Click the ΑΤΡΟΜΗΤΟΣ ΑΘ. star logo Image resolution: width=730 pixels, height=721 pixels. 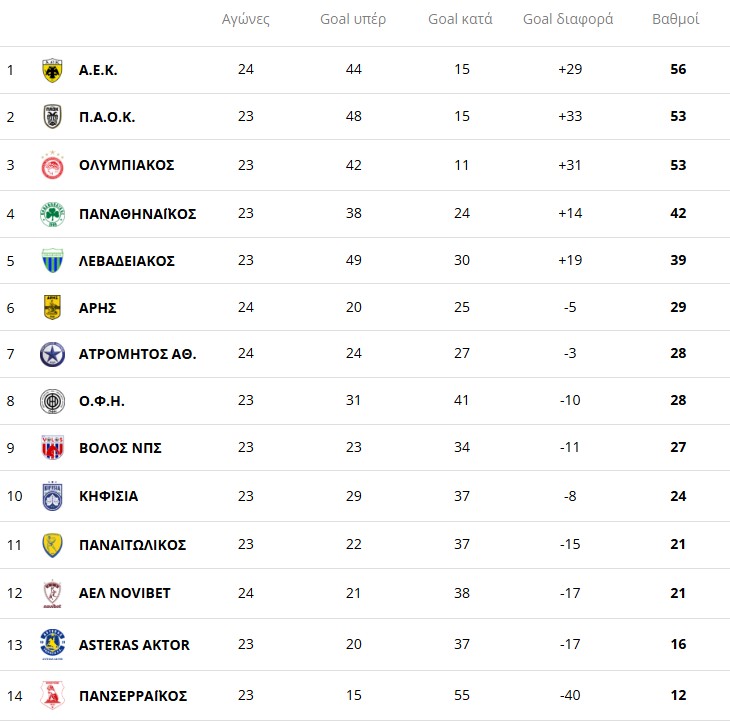(x=52, y=354)
